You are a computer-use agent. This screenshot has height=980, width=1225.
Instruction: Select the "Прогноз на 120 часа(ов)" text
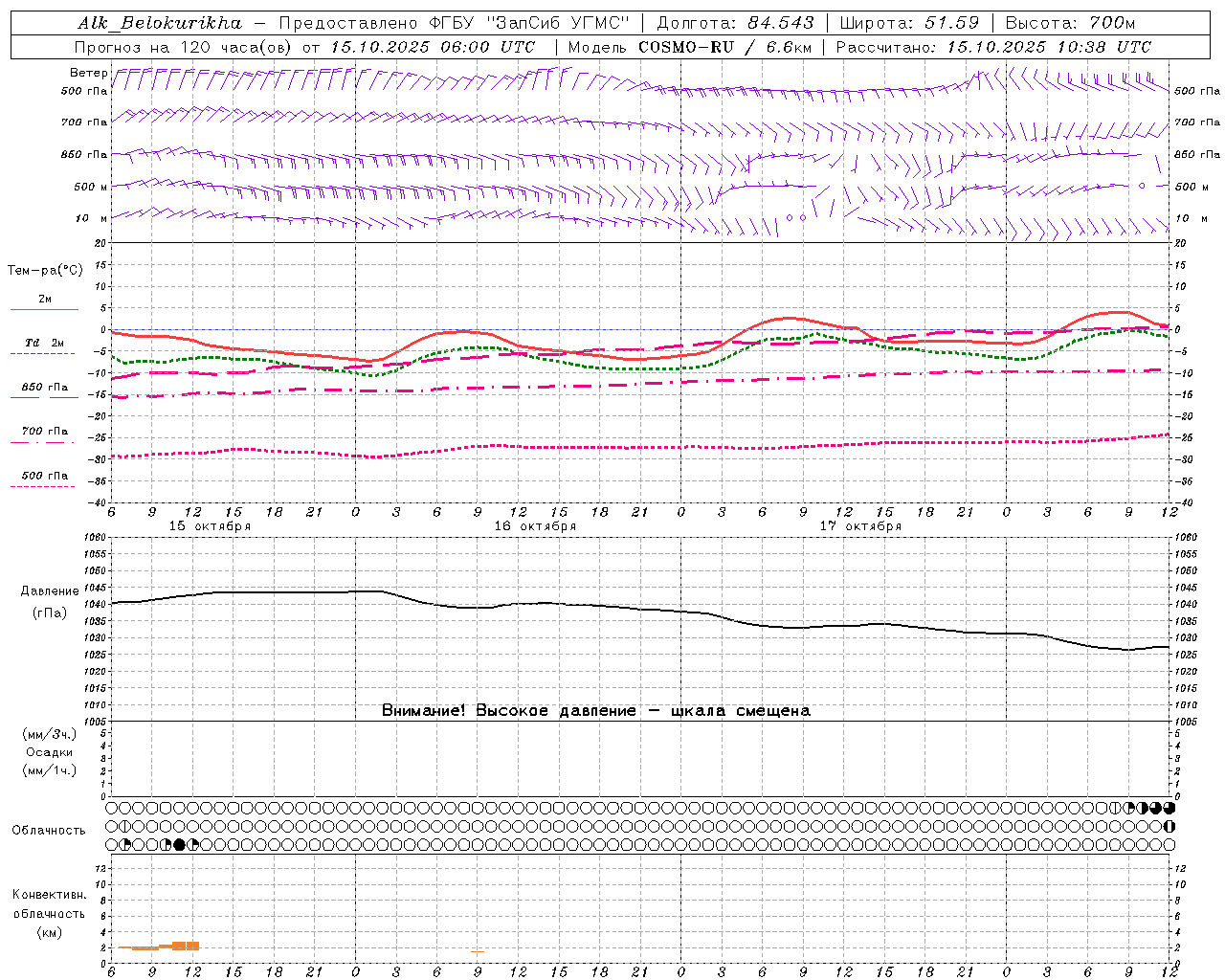pyautogui.click(x=185, y=47)
